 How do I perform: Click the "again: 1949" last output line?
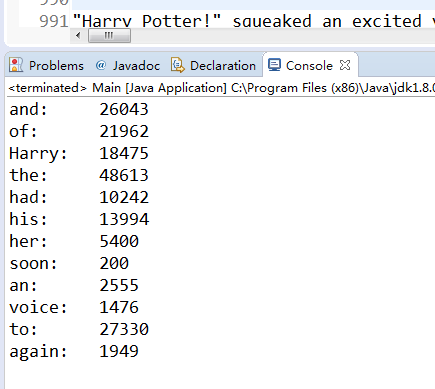[x=74, y=352]
